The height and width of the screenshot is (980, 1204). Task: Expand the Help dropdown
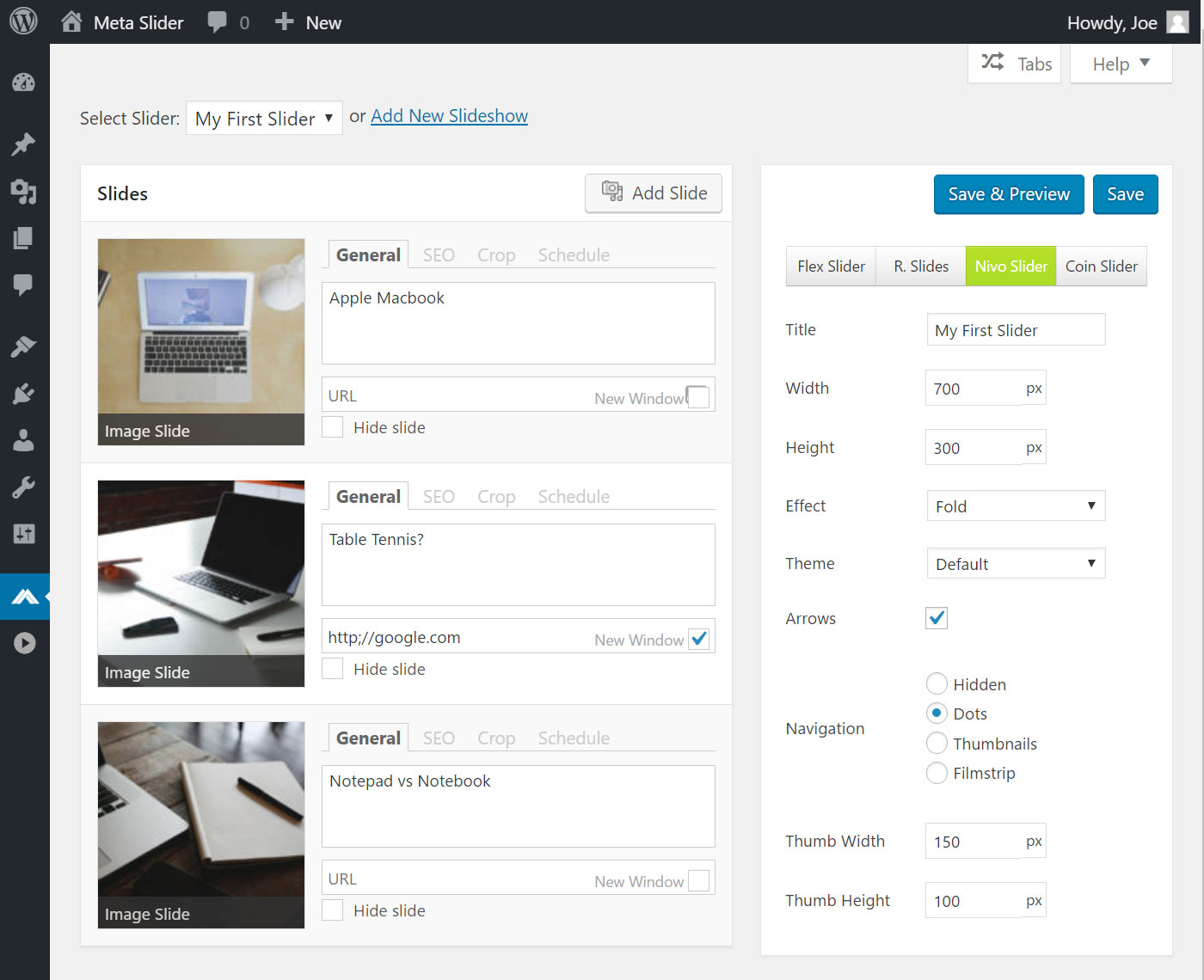click(1121, 64)
